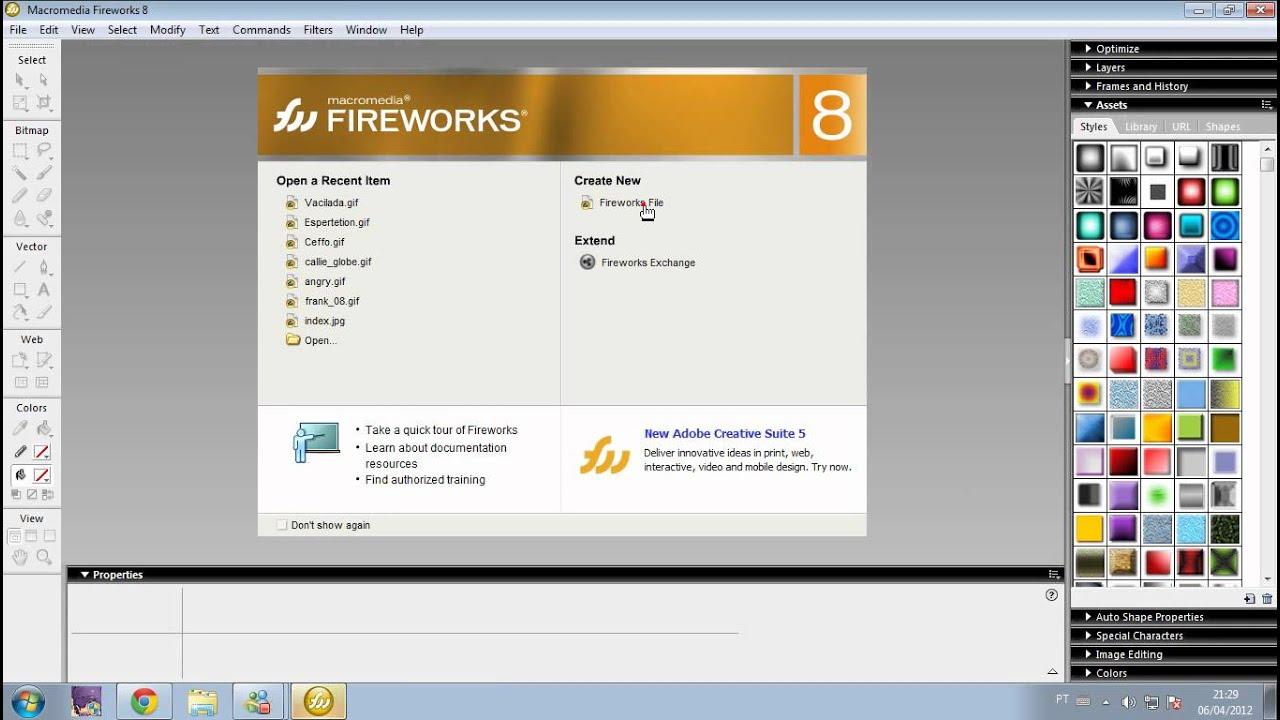Screen dimensions: 1280x720
Task: Expand the Special Characters panel
Action: click(1139, 636)
